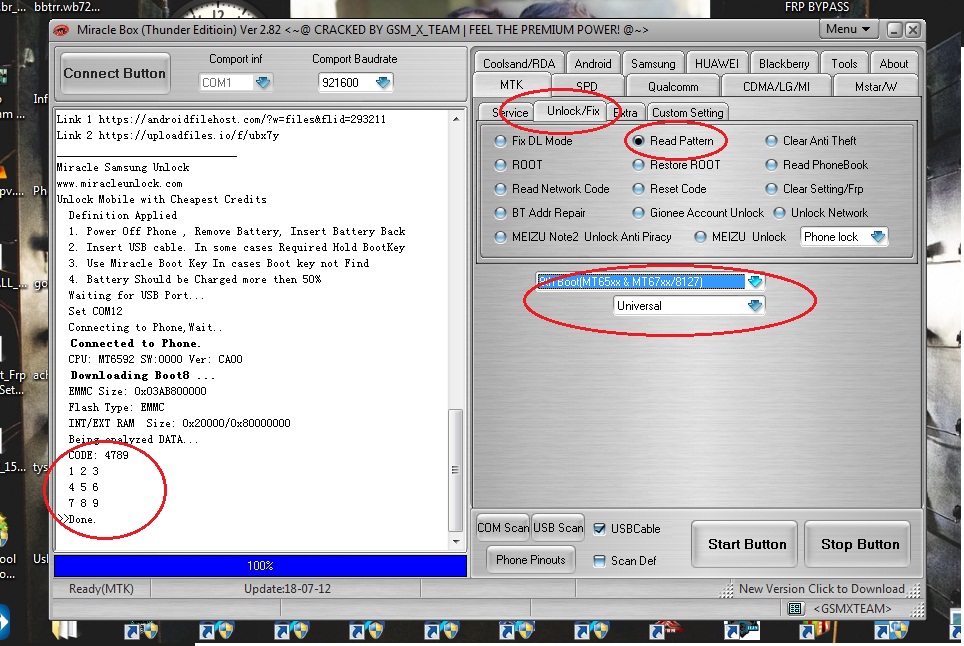Choose Restore ROOT radio button
Viewport: 964px width, 646px height.
(x=638, y=165)
